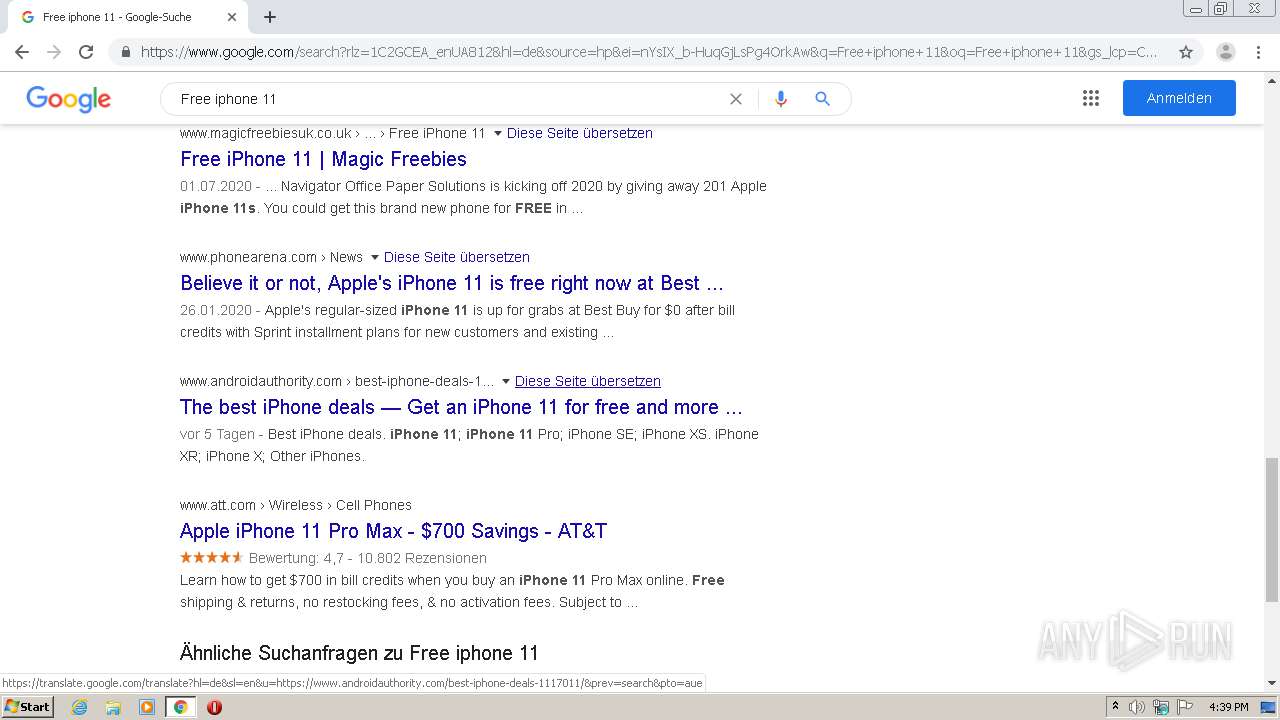Open the Google apps grid
Screen dimensions: 1280x720
click(1091, 98)
